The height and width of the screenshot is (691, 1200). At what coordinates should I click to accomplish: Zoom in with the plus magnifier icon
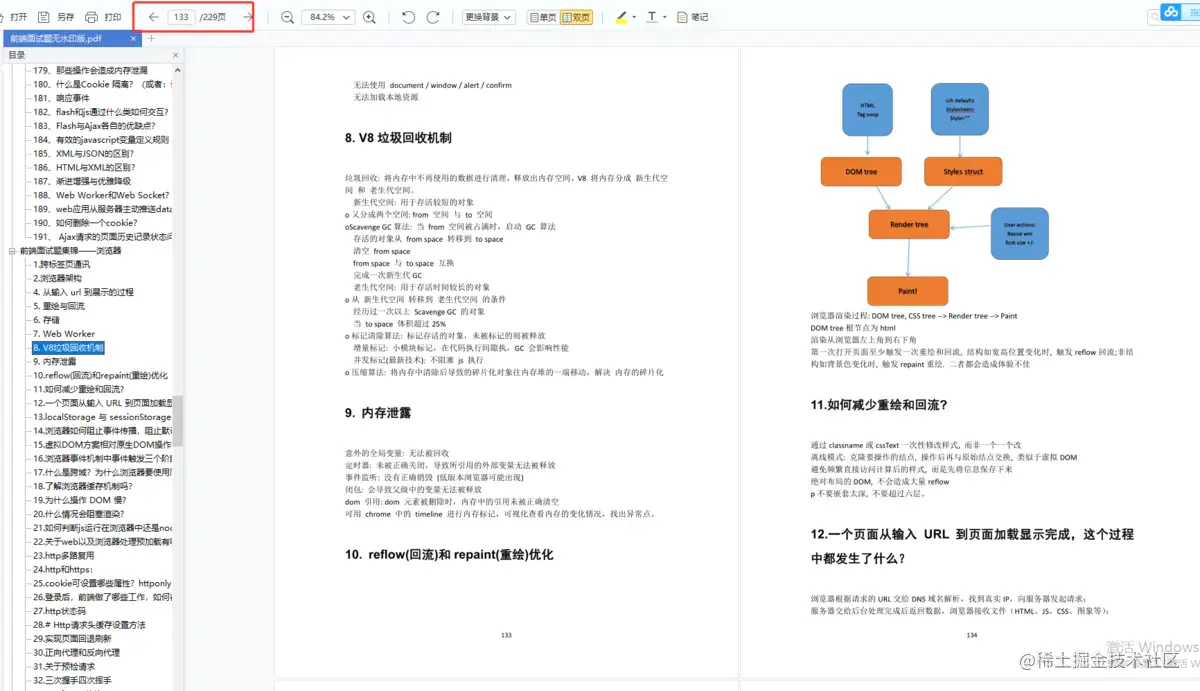point(370,17)
